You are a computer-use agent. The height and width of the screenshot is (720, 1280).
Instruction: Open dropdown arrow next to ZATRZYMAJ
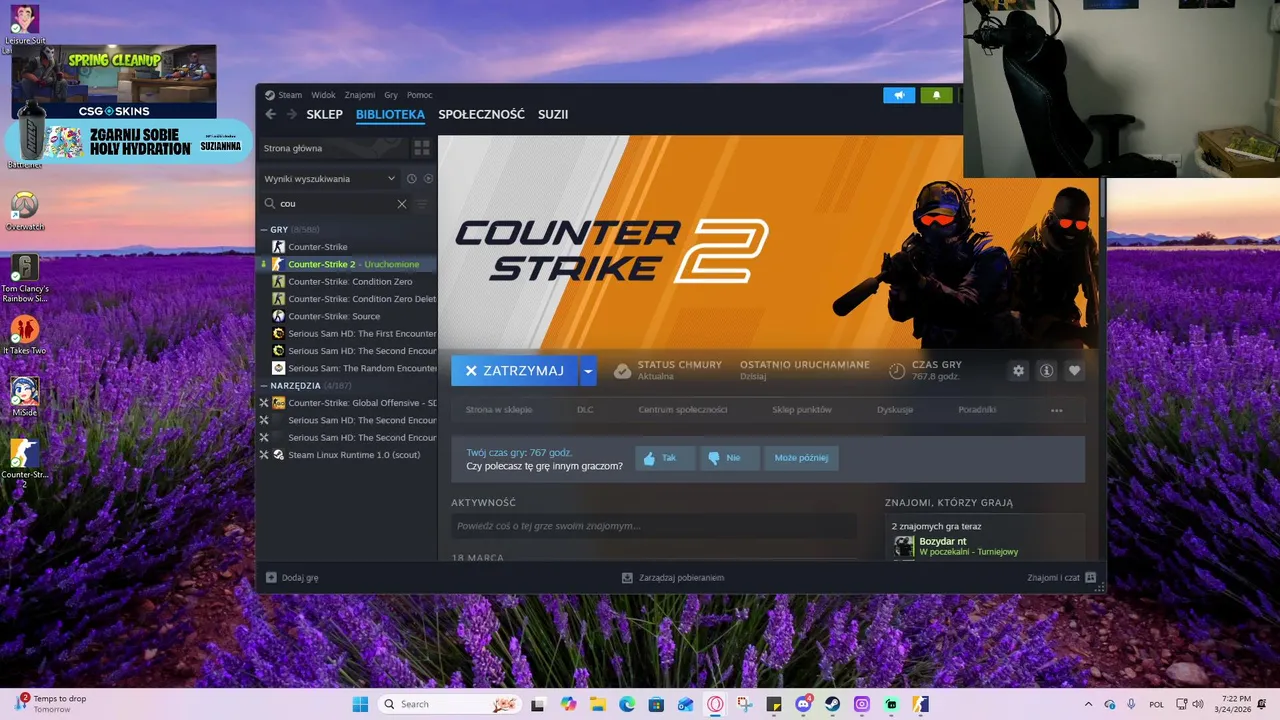[x=588, y=371]
